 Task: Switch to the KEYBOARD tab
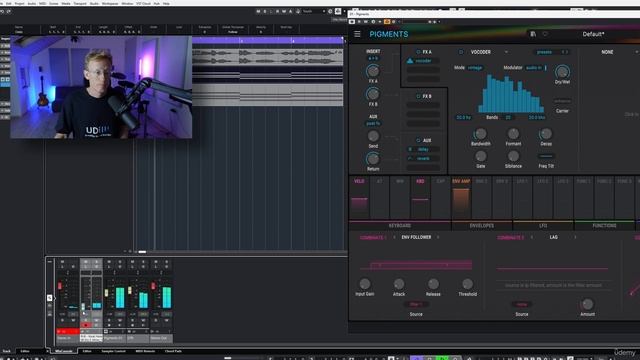pyautogui.click(x=400, y=226)
